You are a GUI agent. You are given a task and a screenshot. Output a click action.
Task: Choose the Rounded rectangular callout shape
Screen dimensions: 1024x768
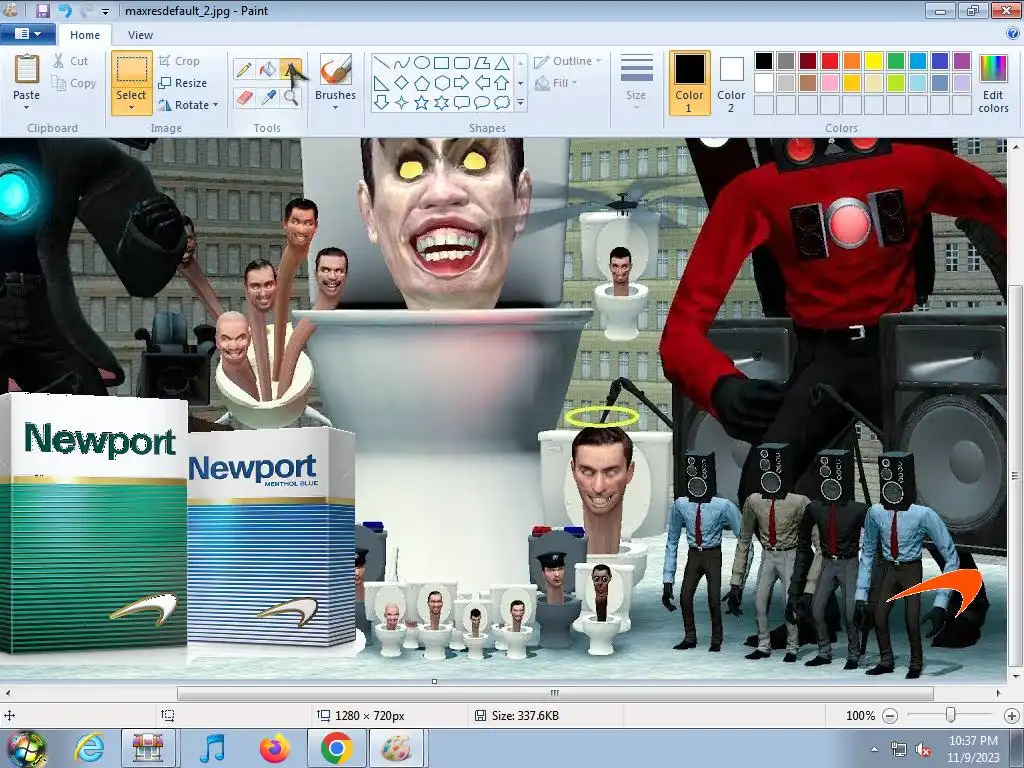(462, 103)
